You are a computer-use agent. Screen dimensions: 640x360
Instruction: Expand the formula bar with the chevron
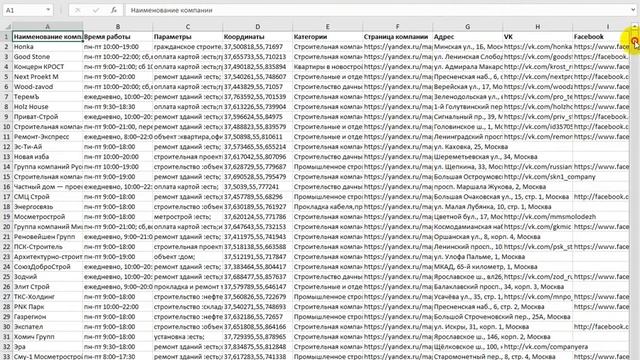click(x=634, y=10)
